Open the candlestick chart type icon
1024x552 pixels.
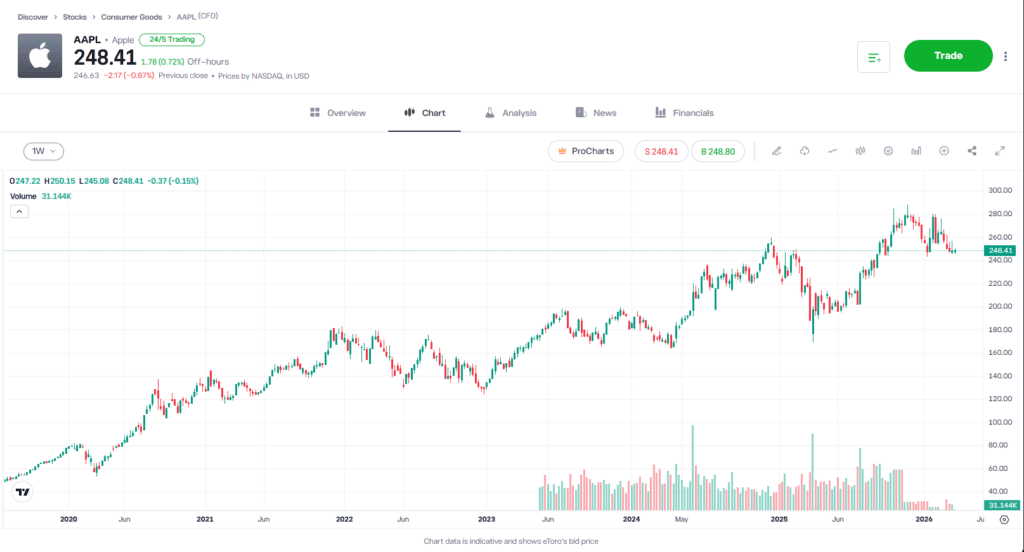tap(860, 151)
